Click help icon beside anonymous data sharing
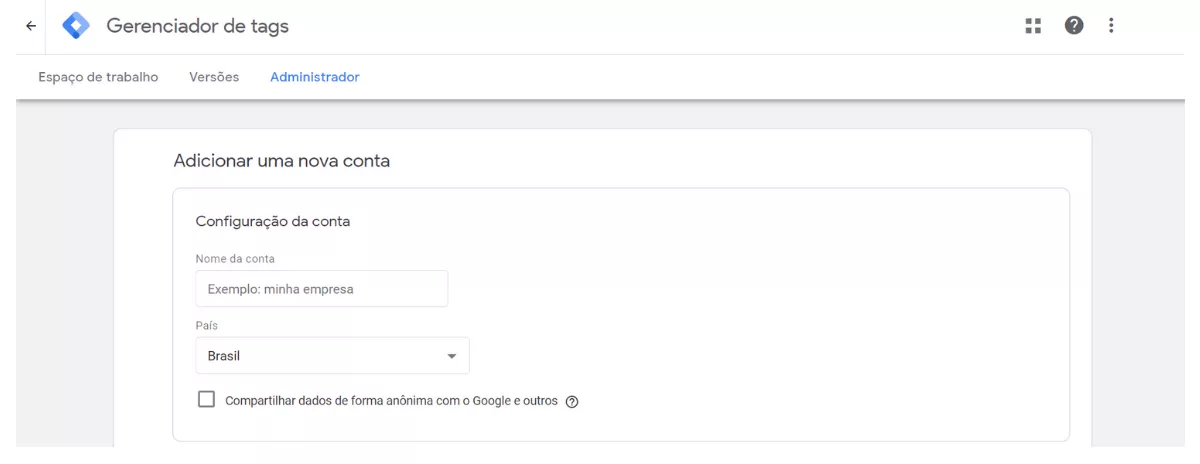Image resolution: width=1200 pixels, height=464 pixels. 572,401
